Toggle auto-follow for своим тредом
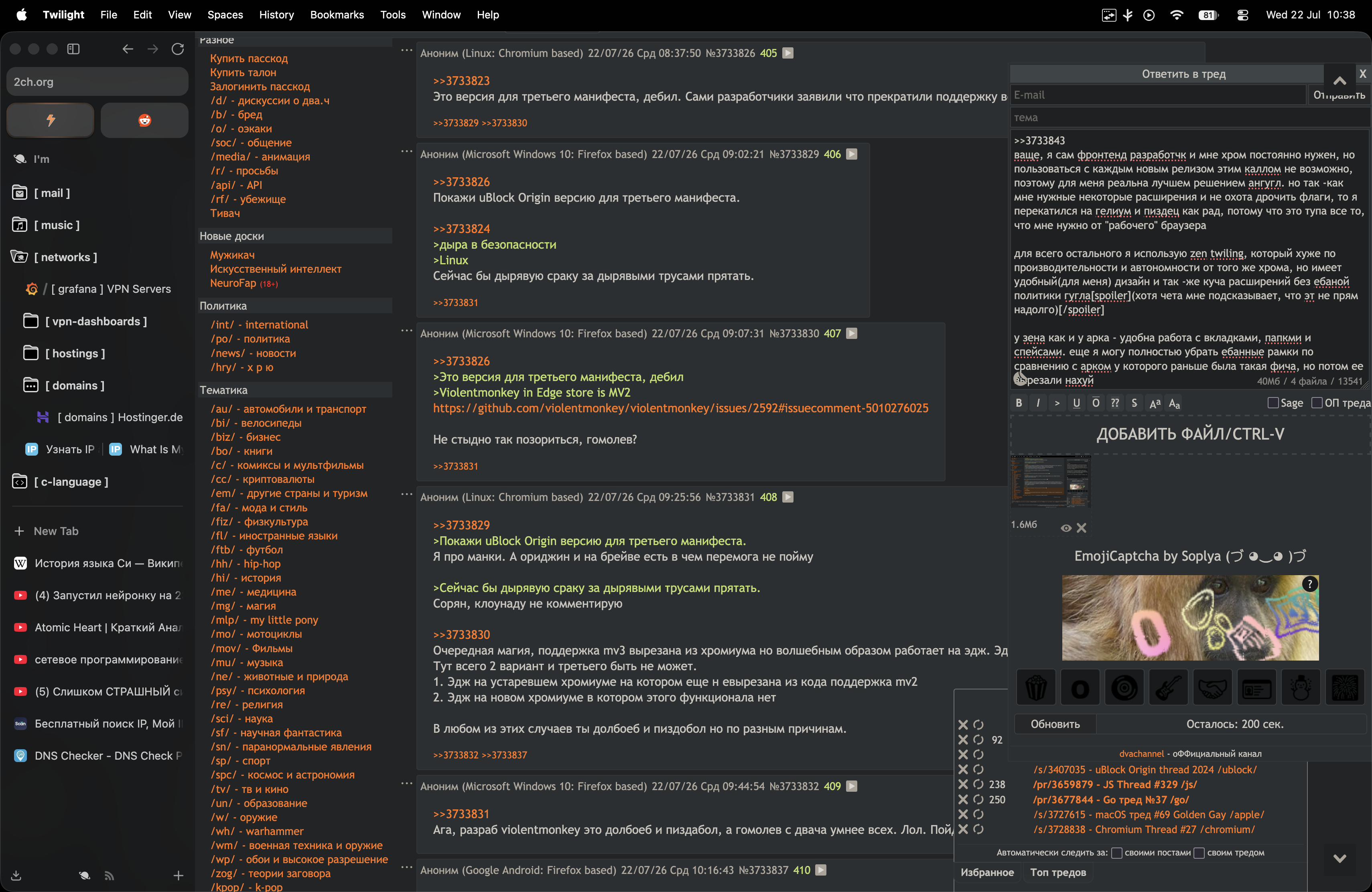The height and width of the screenshot is (892, 1372). [x=1199, y=853]
